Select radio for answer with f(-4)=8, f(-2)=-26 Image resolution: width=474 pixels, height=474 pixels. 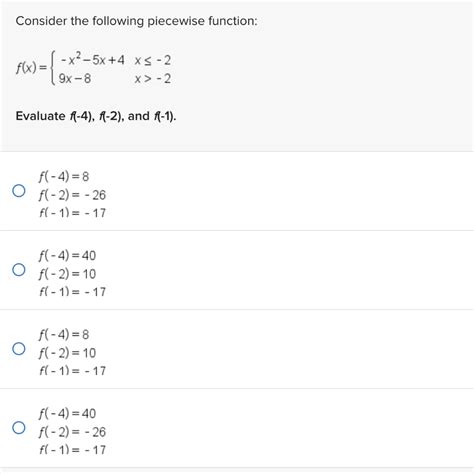(x=19, y=191)
